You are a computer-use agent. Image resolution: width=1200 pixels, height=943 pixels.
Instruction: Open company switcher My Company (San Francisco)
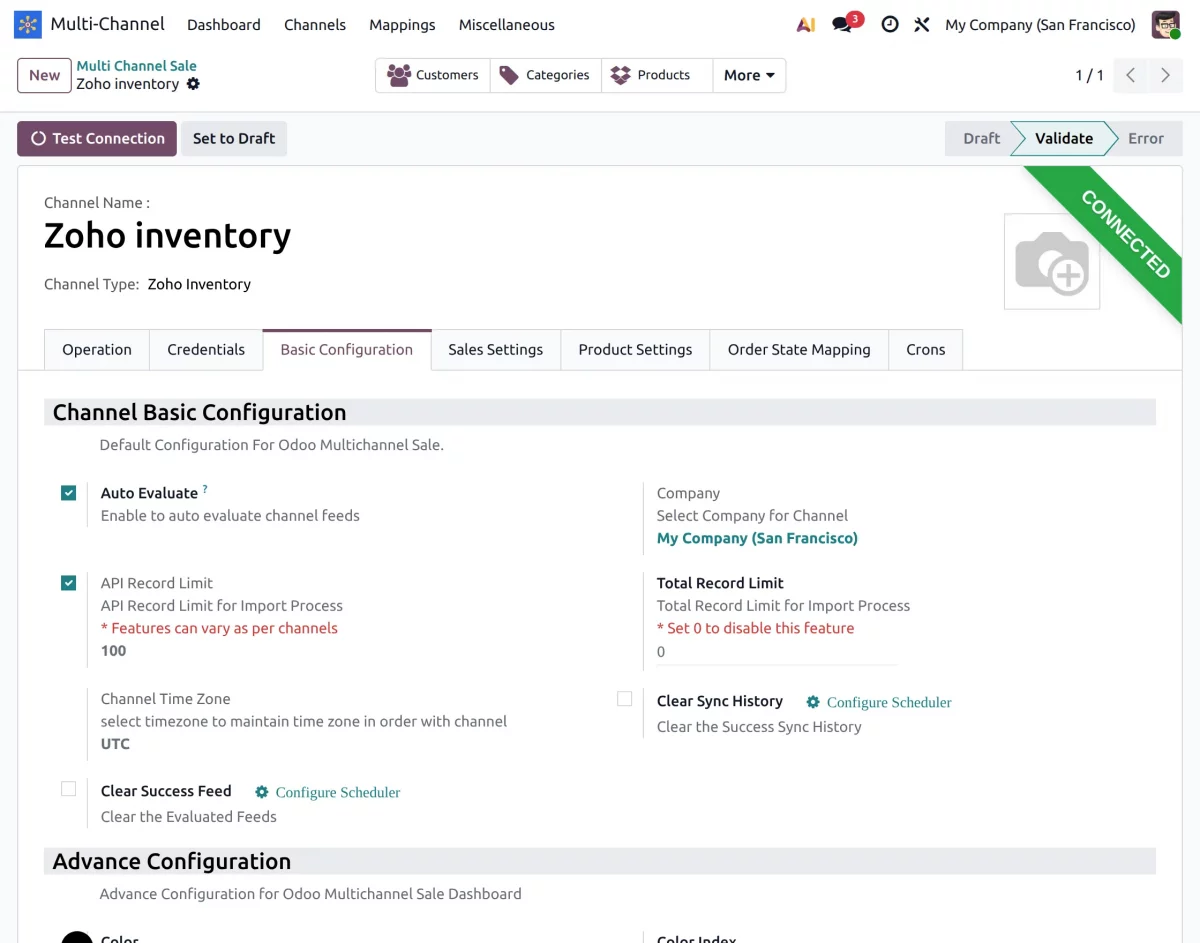[x=1040, y=24]
